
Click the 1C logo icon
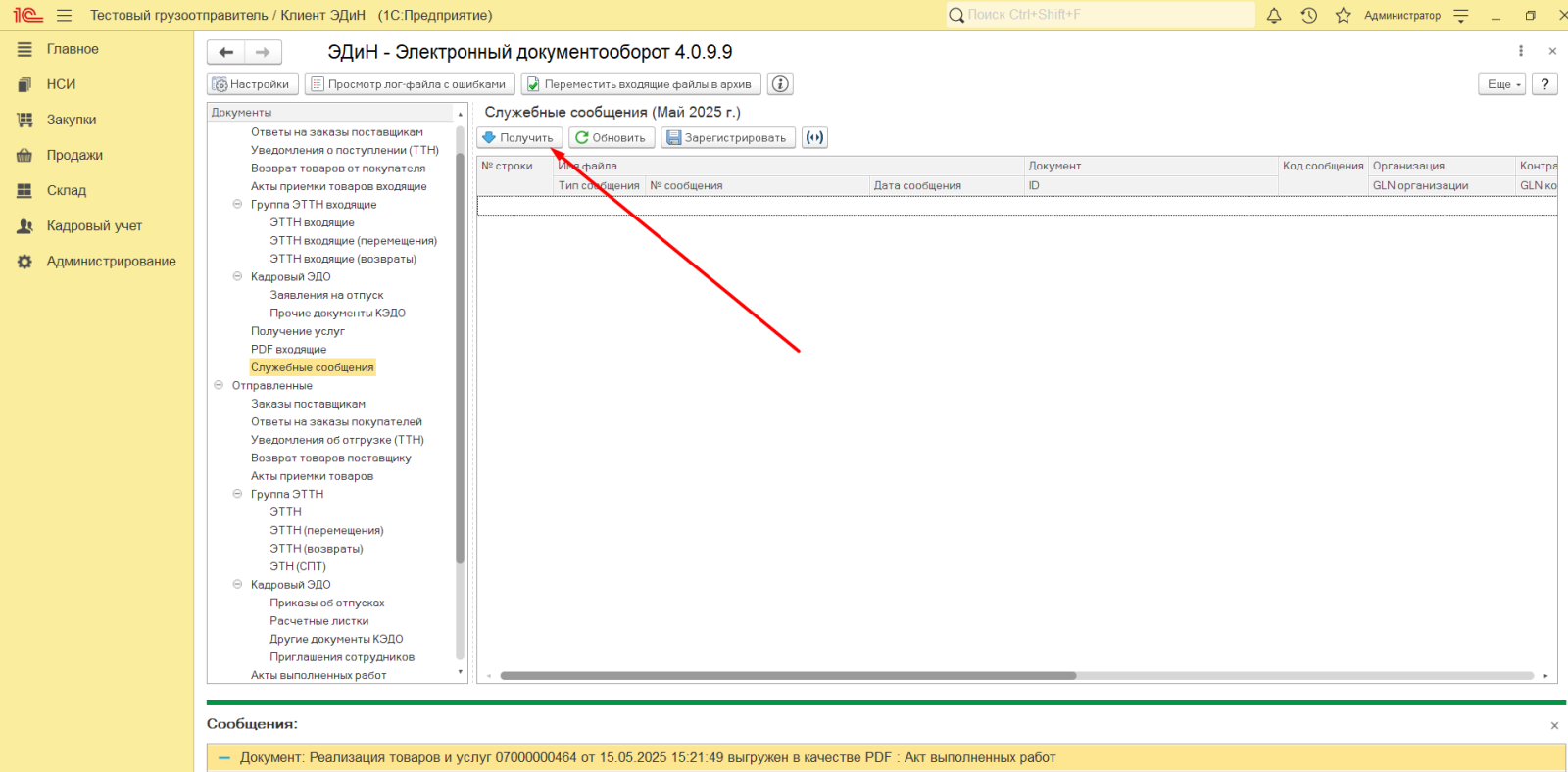27,16
